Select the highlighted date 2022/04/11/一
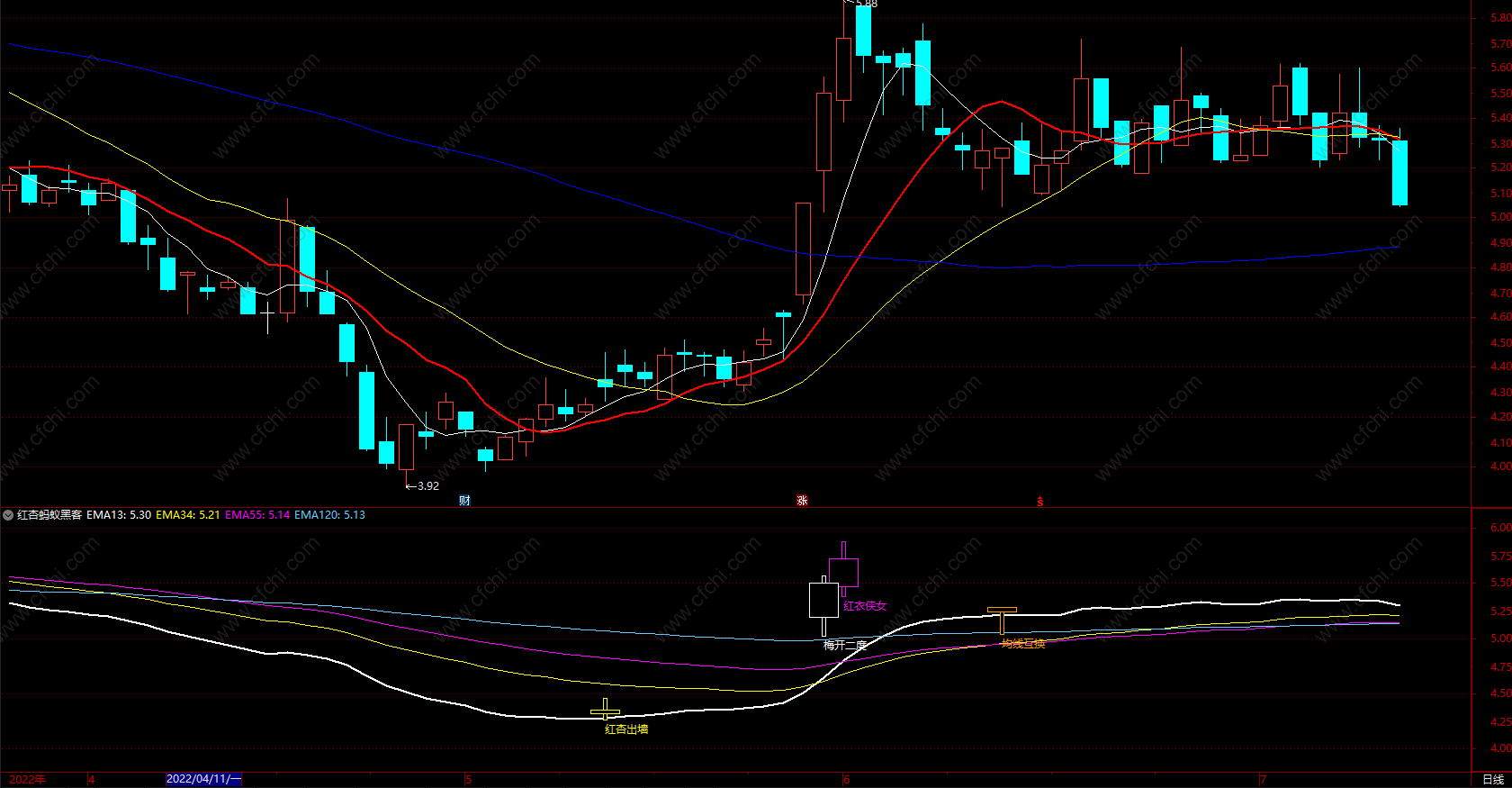Viewport: 1512px width, 788px height. (x=204, y=779)
